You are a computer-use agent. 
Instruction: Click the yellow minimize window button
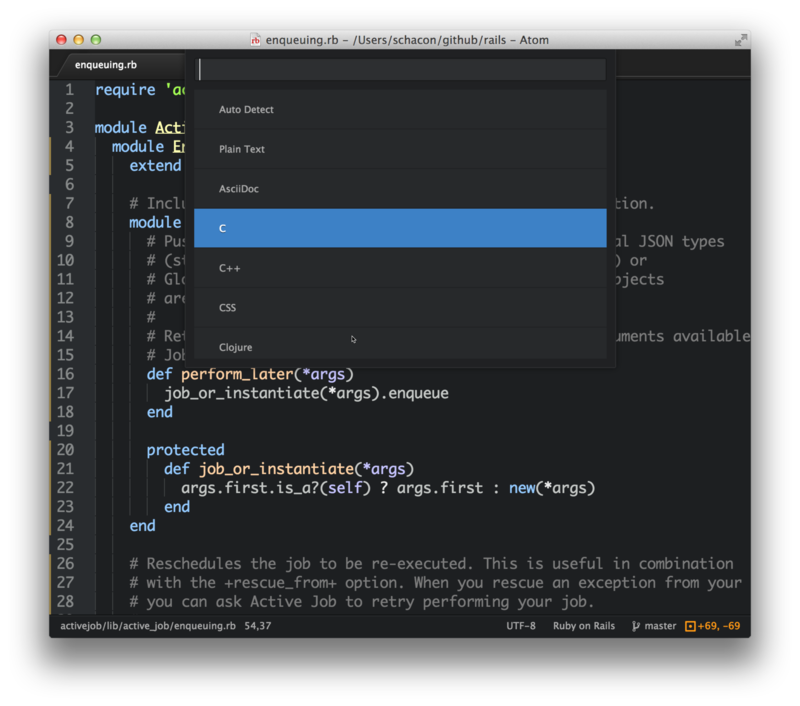[79, 40]
